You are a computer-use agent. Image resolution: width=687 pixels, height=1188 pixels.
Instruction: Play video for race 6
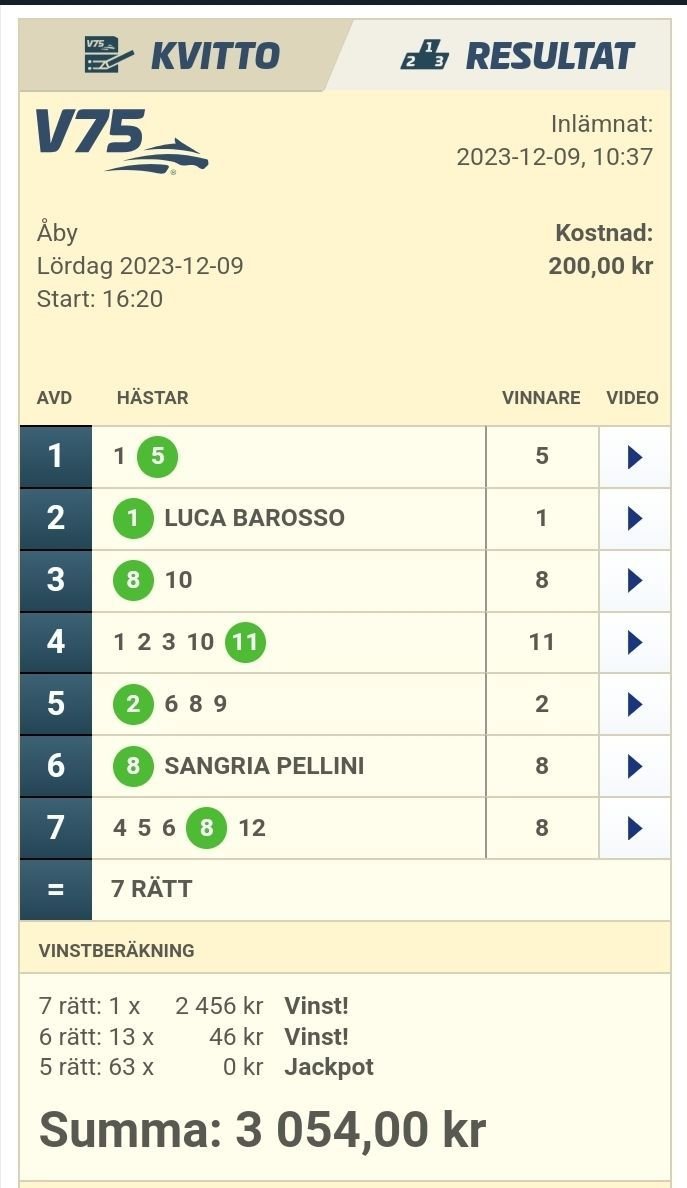coord(634,767)
